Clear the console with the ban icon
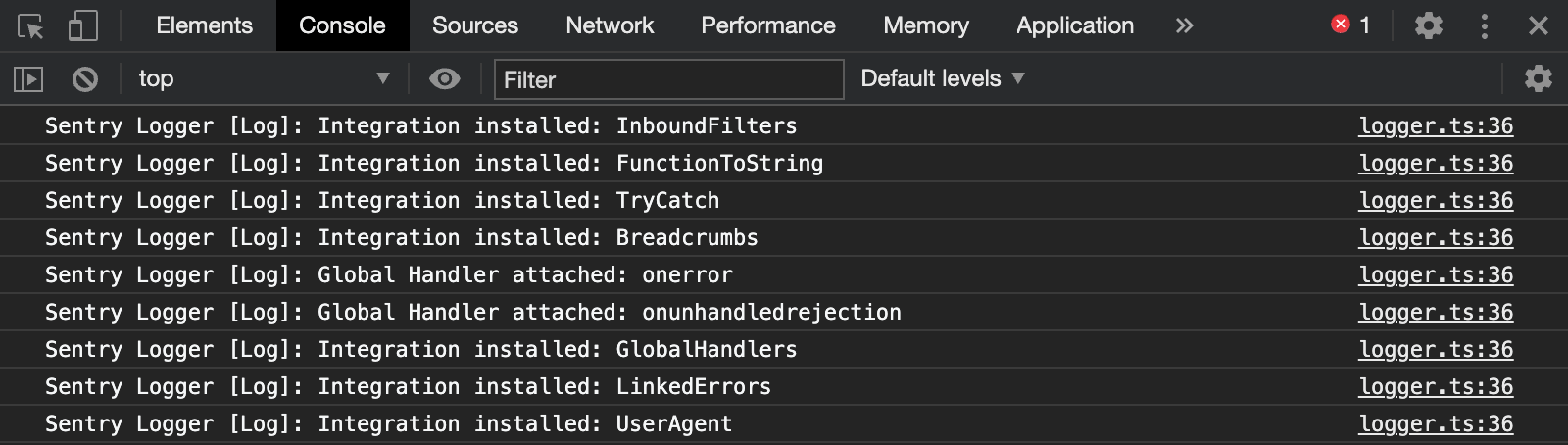 85,78
